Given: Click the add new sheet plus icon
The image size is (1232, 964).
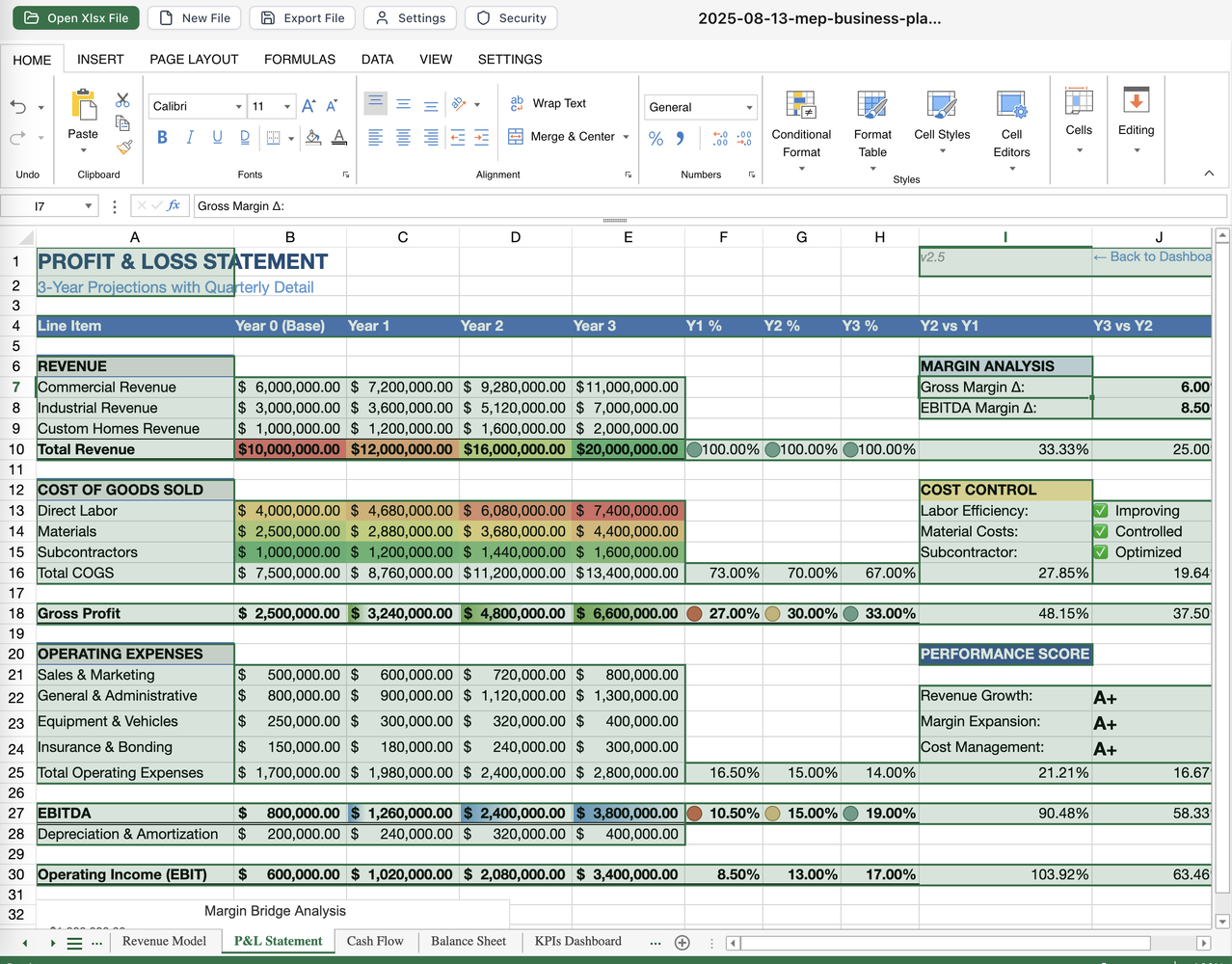Looking at the screenshot, I should point(683,943).
